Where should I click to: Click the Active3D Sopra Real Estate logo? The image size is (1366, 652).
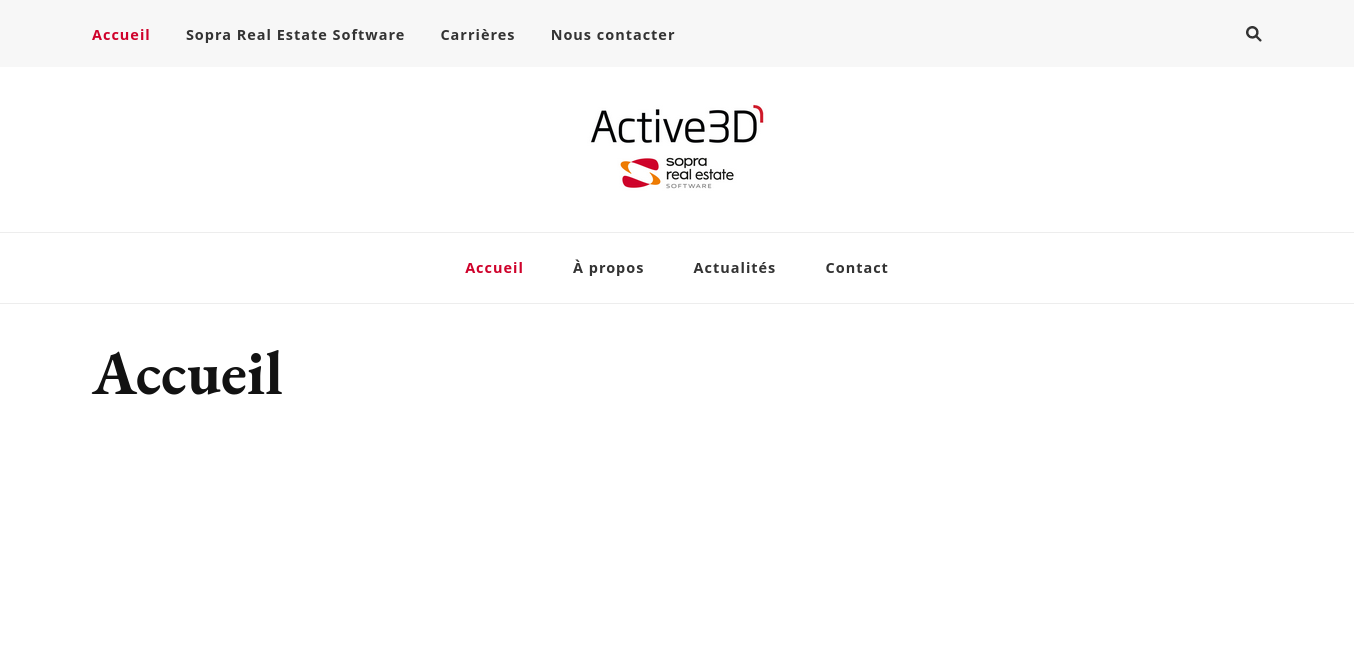pos(677,147)
